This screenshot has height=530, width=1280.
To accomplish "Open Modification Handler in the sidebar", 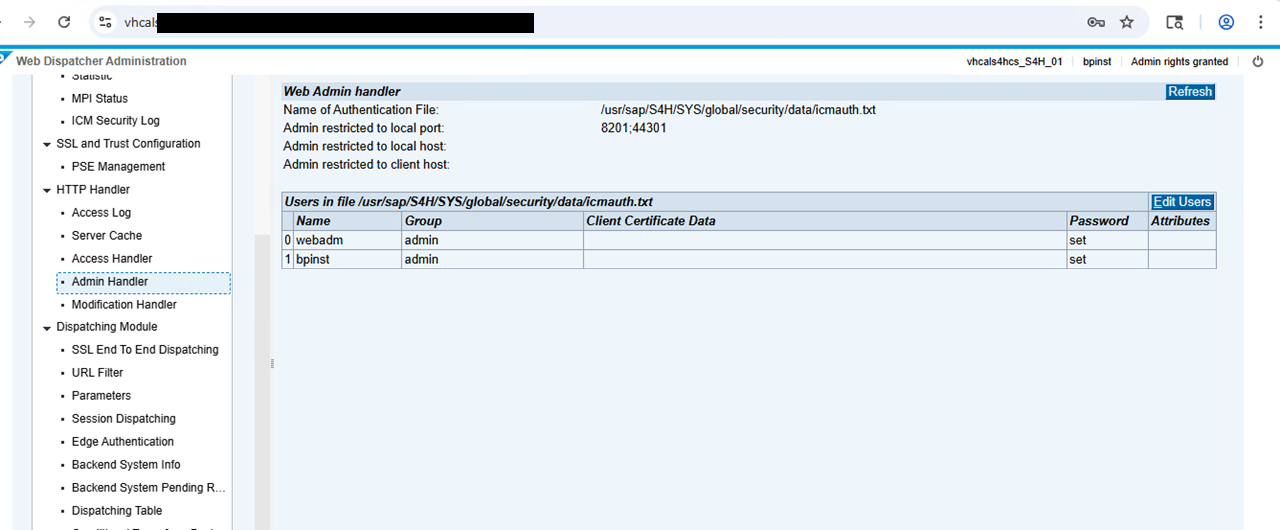I will pos(124,305).
